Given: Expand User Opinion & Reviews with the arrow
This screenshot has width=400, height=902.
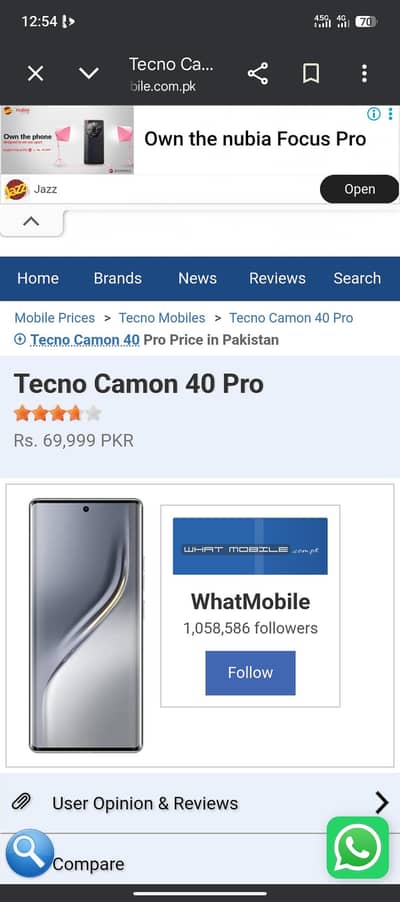Looking at the screenshot, I should tap(382, 802).
